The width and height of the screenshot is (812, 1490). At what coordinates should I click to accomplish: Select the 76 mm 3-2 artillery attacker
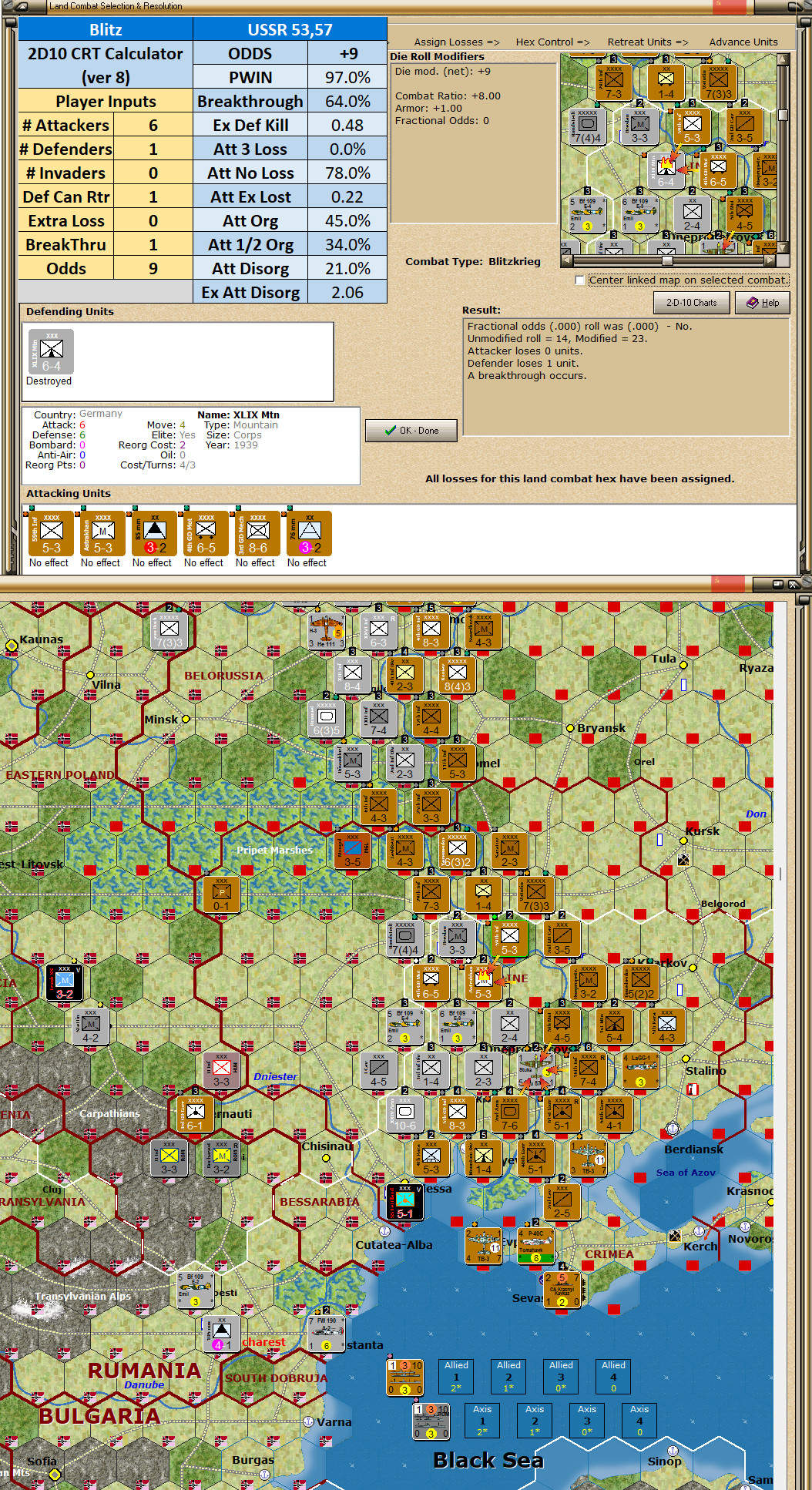pyautogui.click(x=309, y=534)
